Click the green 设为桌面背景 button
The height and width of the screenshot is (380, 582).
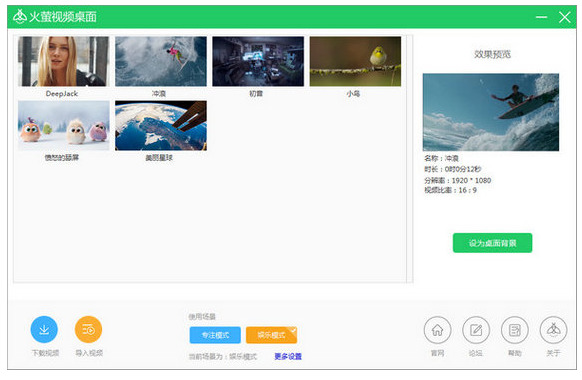click(x=492, y=243)
